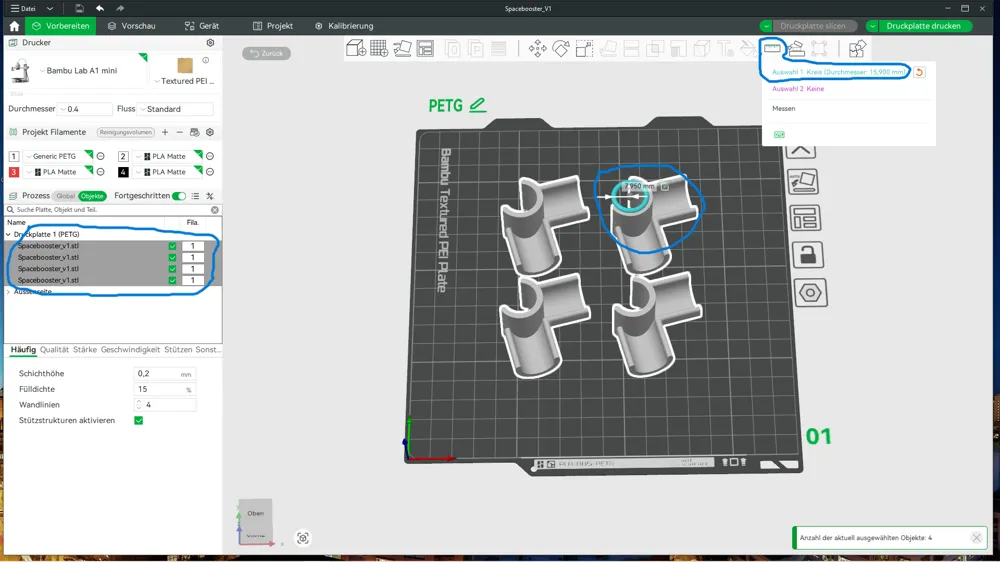The image size is (1000, 562).
Task: Click the compare presets icon beside Fortgeschritten
Action: [210, 196]
